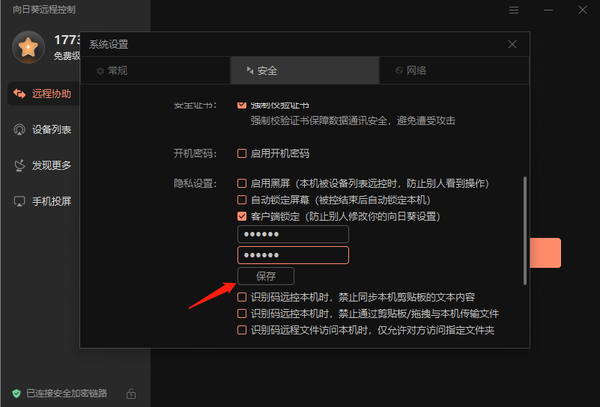Open the 手机投屏 sidebar section
This screenshot has width=600, height=407.
coord(44,201)
